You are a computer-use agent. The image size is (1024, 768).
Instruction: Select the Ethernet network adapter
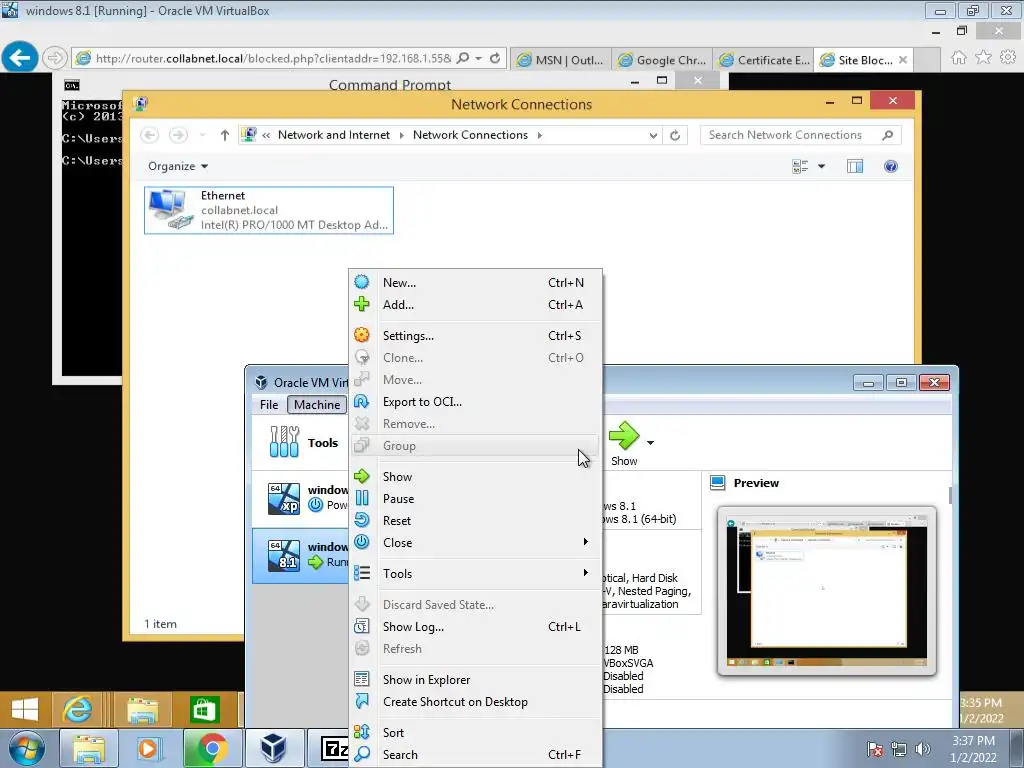coord(268,210)
